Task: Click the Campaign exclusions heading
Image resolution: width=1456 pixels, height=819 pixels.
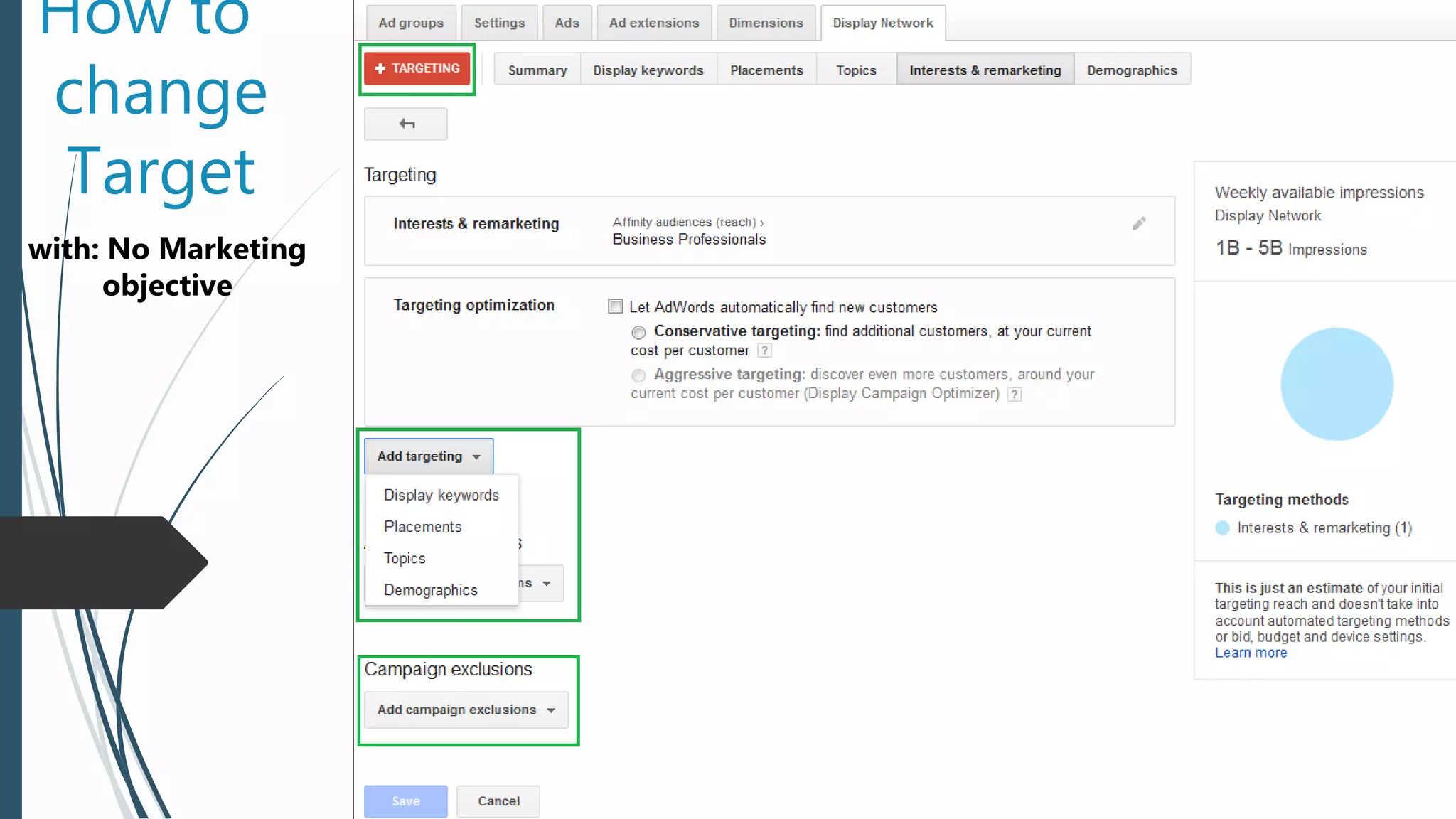Action: coord(448,669)
